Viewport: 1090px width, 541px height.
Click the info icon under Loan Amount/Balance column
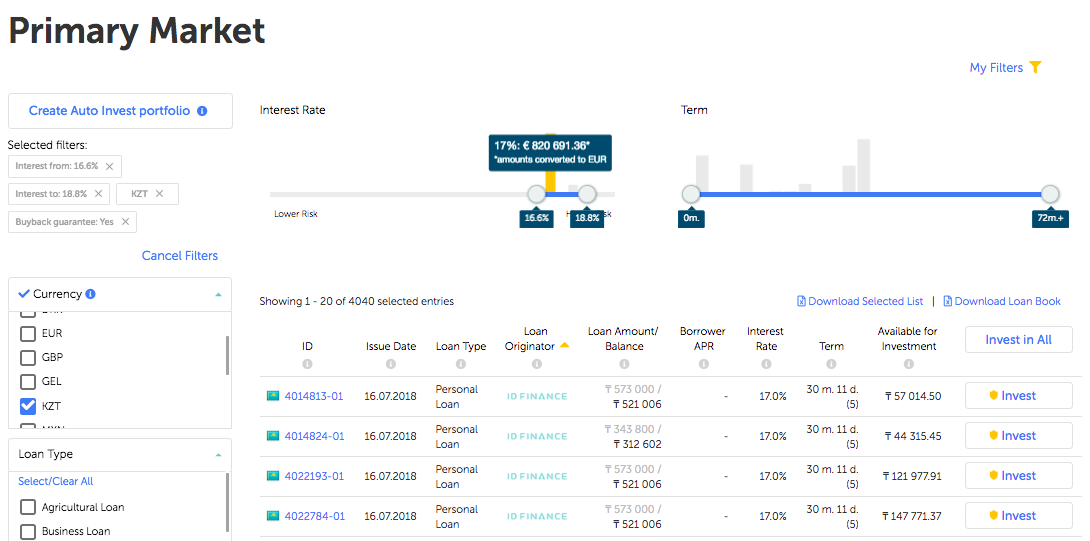624,364
